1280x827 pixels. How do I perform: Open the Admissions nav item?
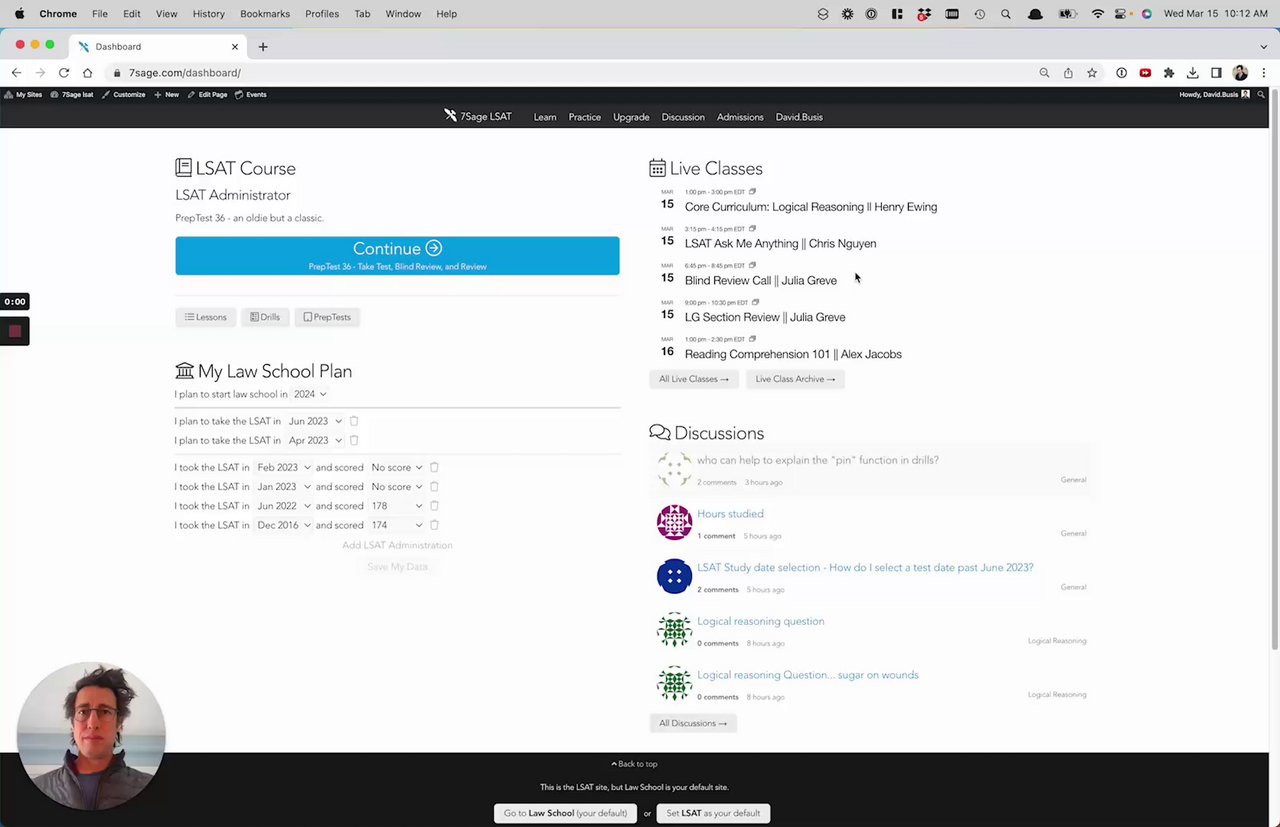point(740,117)
